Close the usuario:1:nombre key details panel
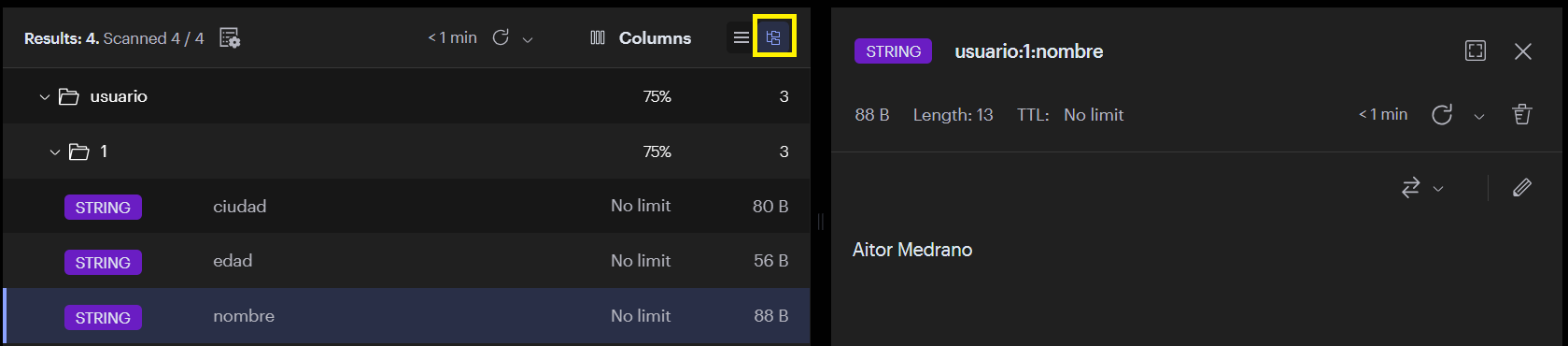The width and height of the screenshot is (1568, 346). [x=1523, y=50]
